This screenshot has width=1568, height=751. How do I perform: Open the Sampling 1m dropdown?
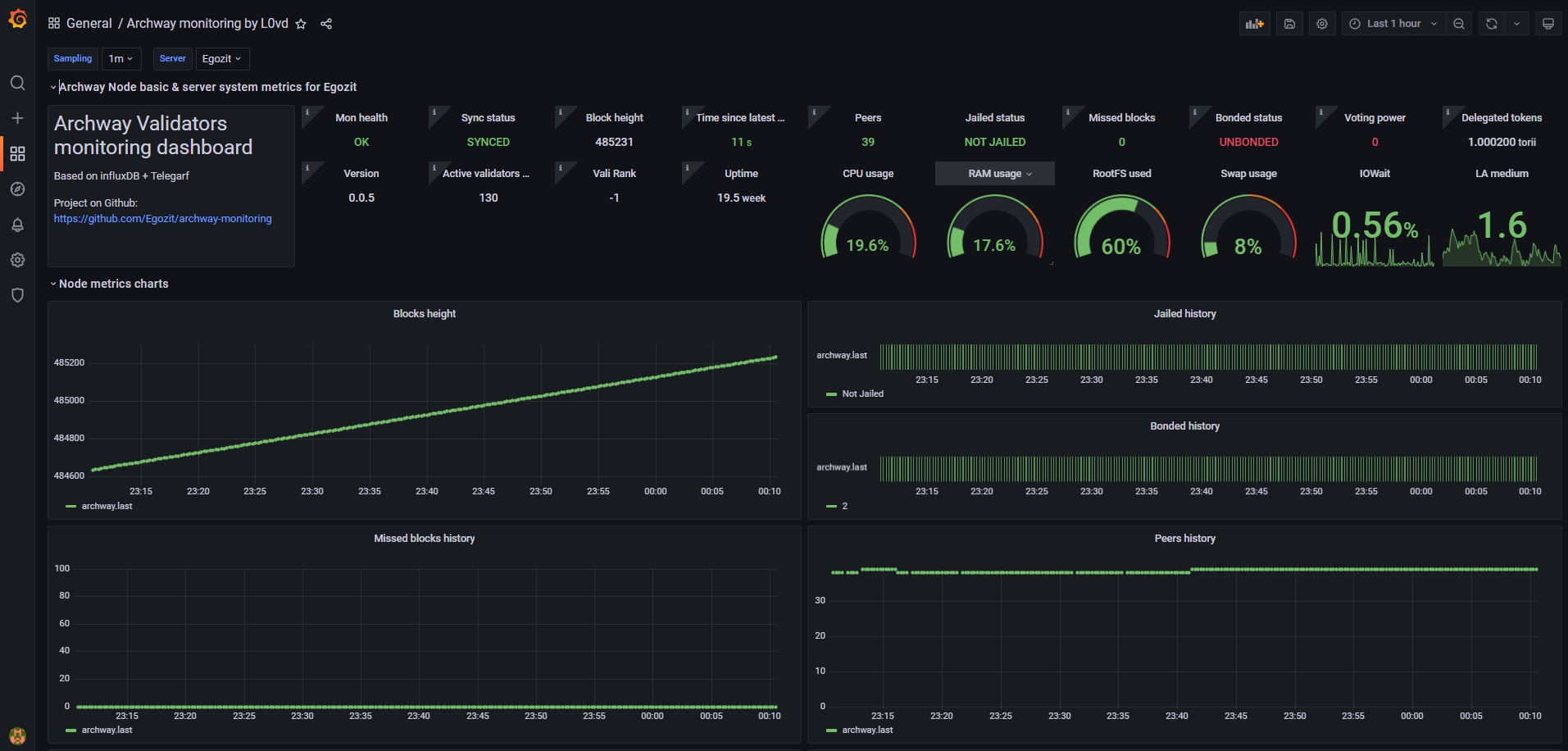120,59
